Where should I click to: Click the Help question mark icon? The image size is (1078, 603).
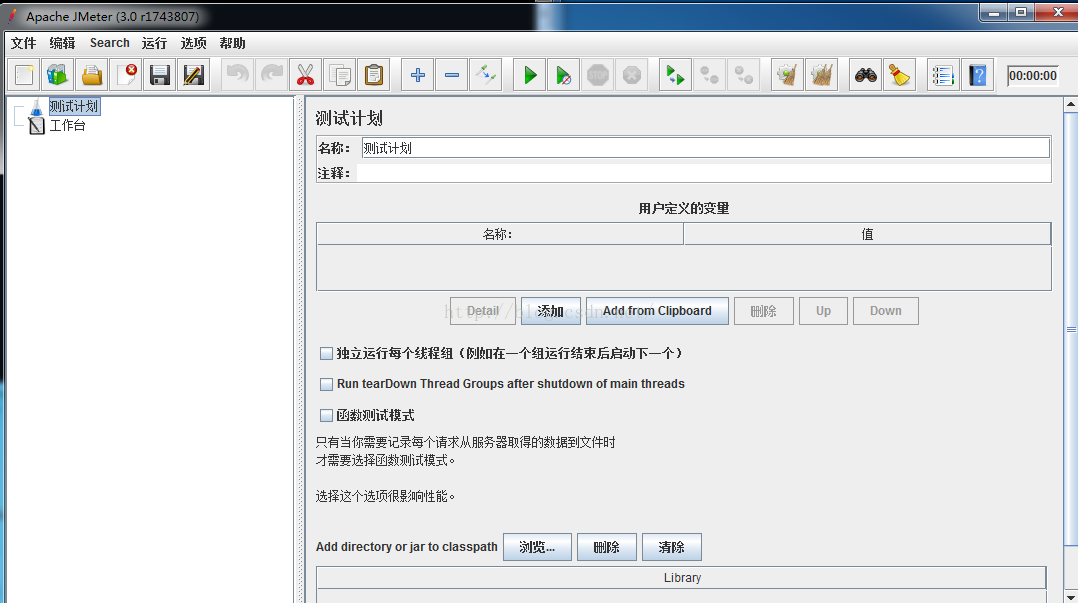click(977, 75)
